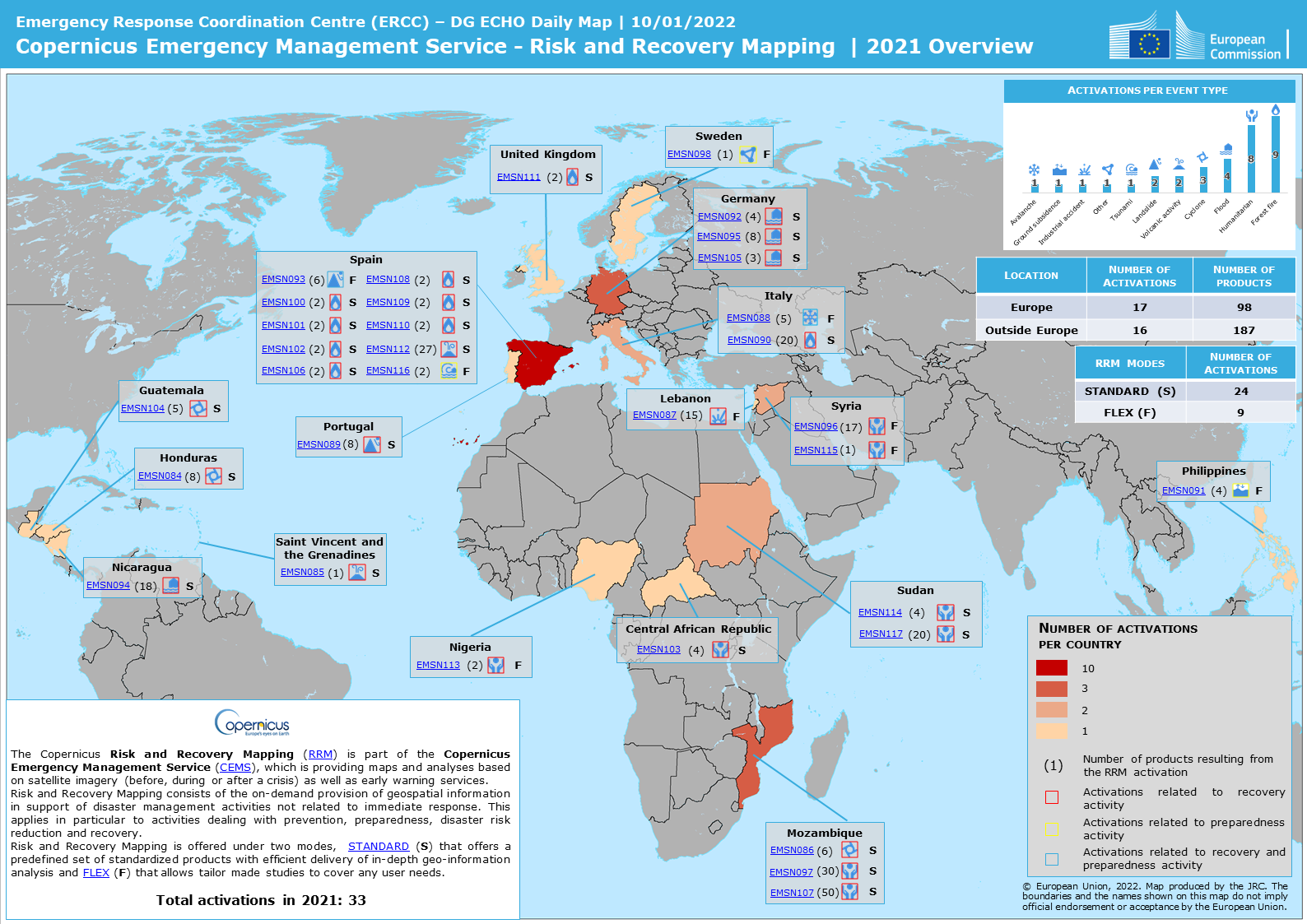Click the Forest fire flame icon atop chart
This screenshot has width=1307, height=924.
pyautogui.click(x=1275, y=109)
